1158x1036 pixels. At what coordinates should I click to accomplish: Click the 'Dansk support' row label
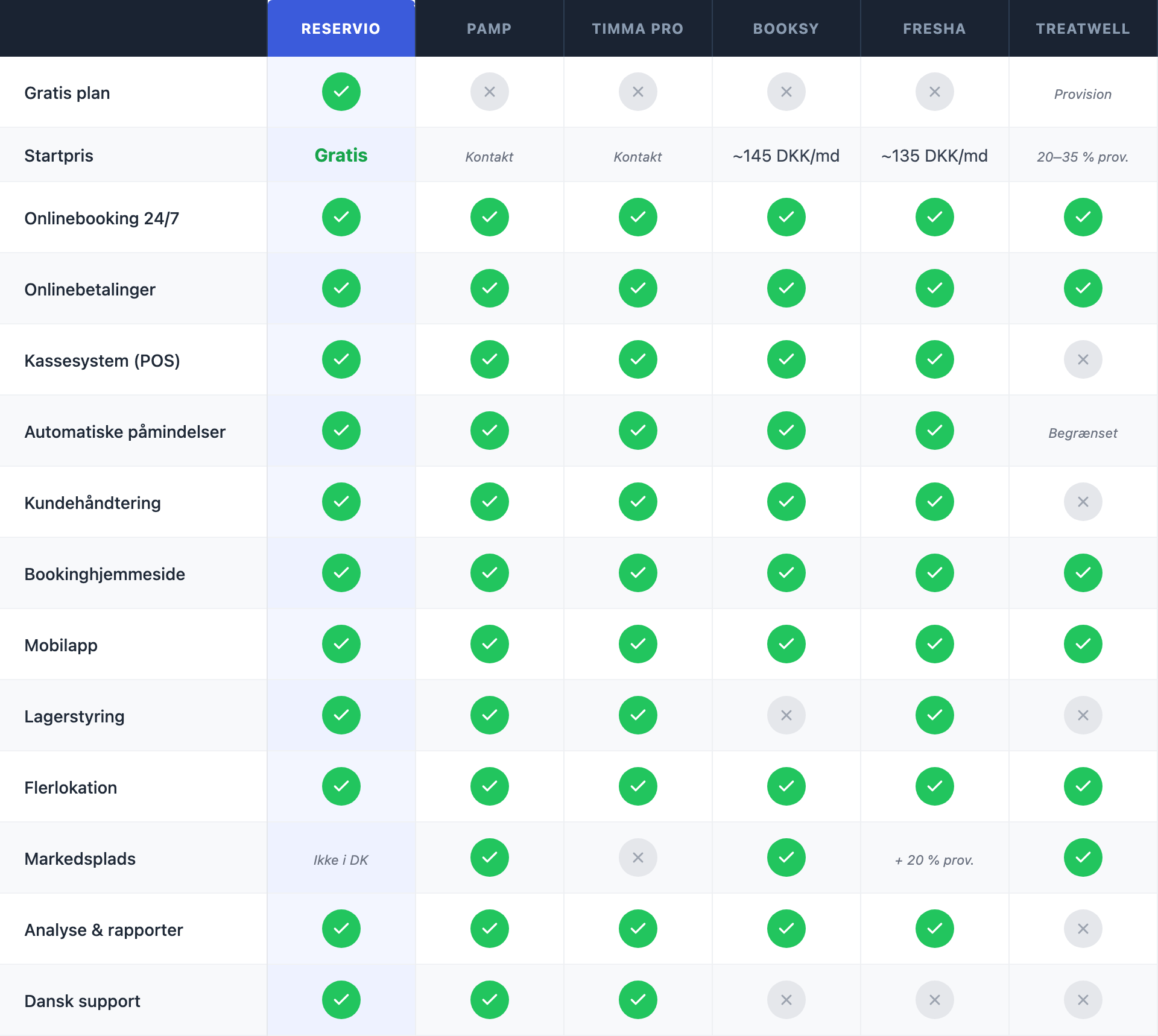coord(82,1001)
